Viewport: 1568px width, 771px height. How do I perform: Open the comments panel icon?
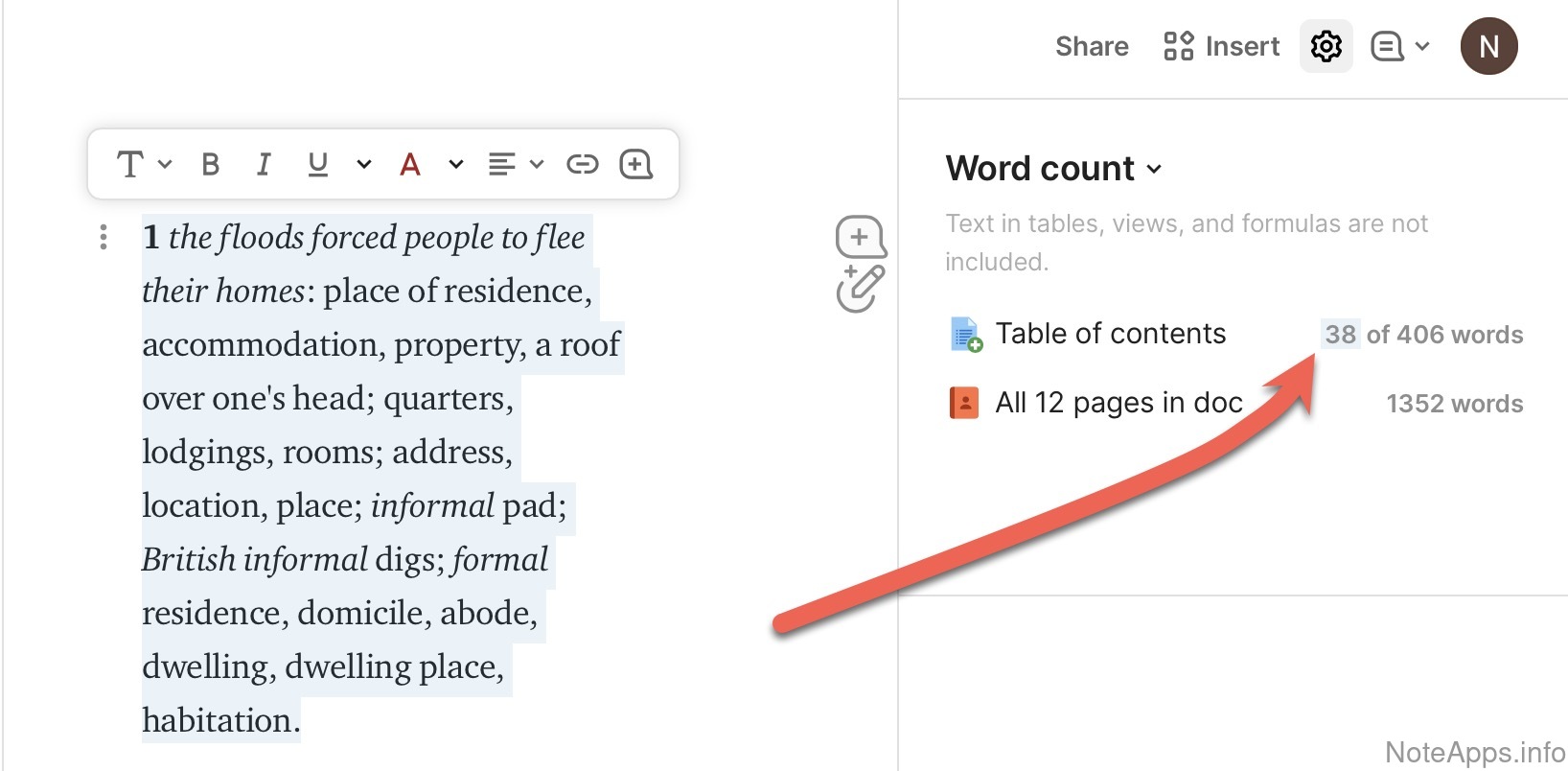(x=1398, y=46)
